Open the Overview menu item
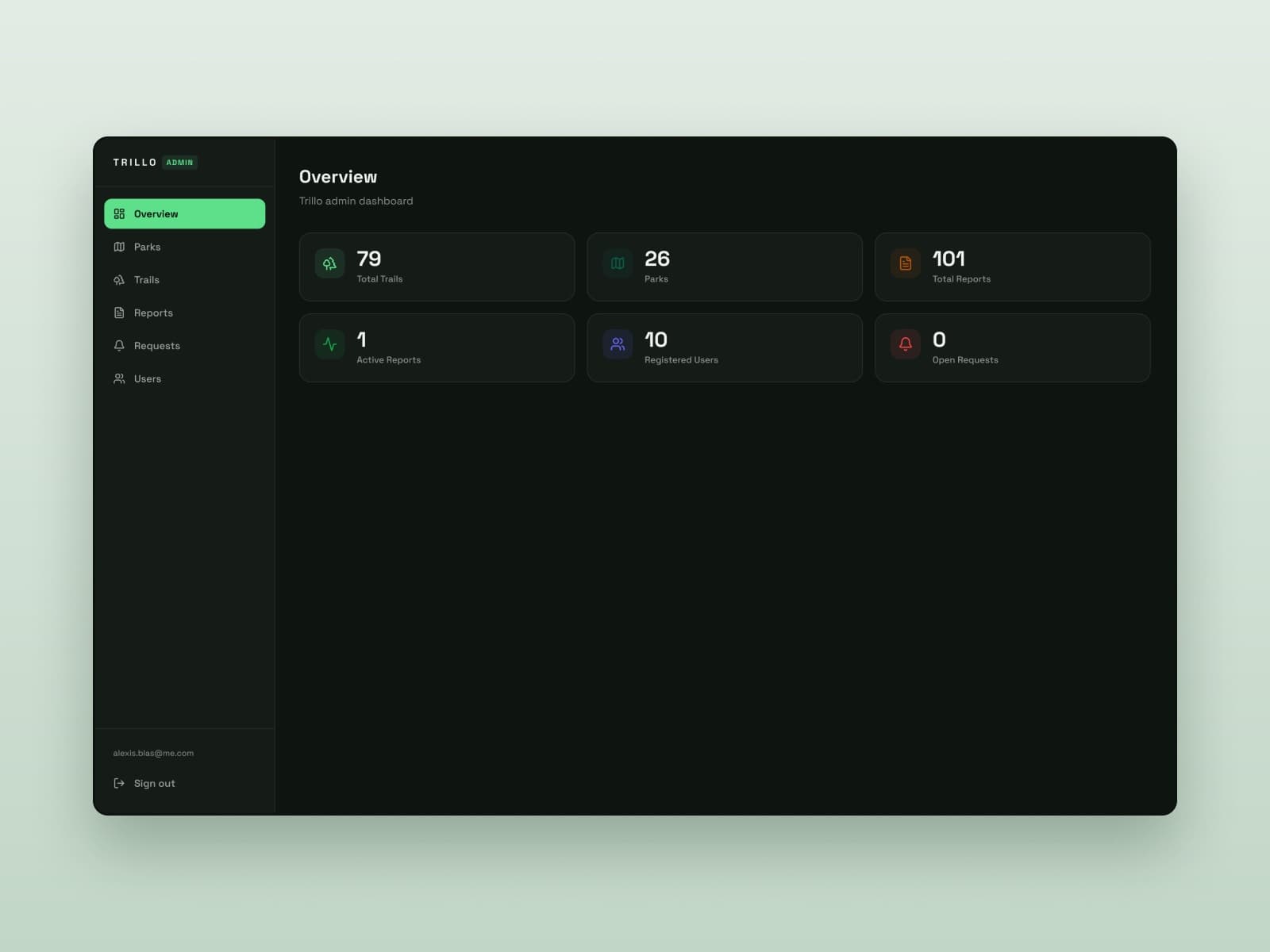This screenshot has width=1270, height=952. [x=184, y=214]
